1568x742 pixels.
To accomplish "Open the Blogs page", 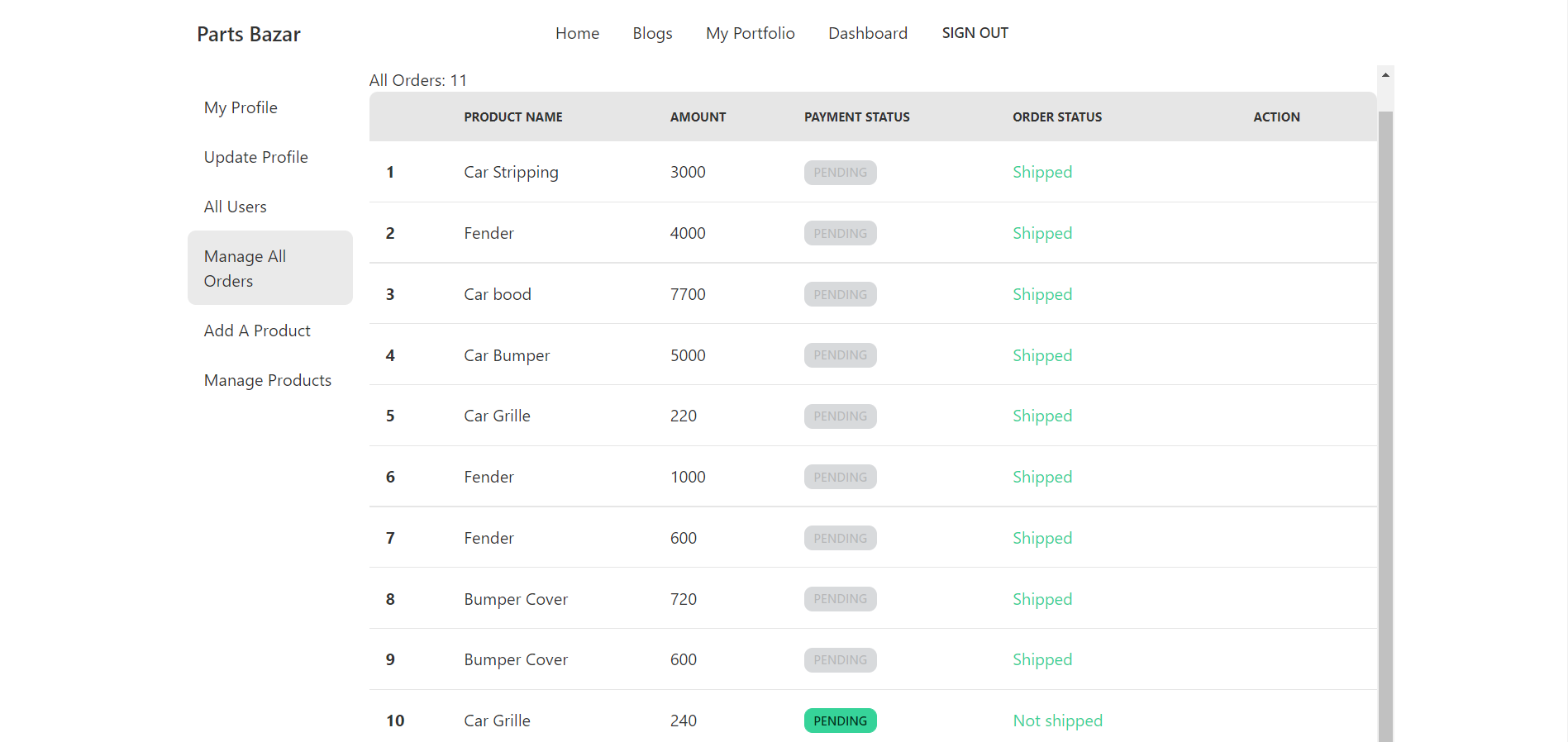I will click(652, 33).
